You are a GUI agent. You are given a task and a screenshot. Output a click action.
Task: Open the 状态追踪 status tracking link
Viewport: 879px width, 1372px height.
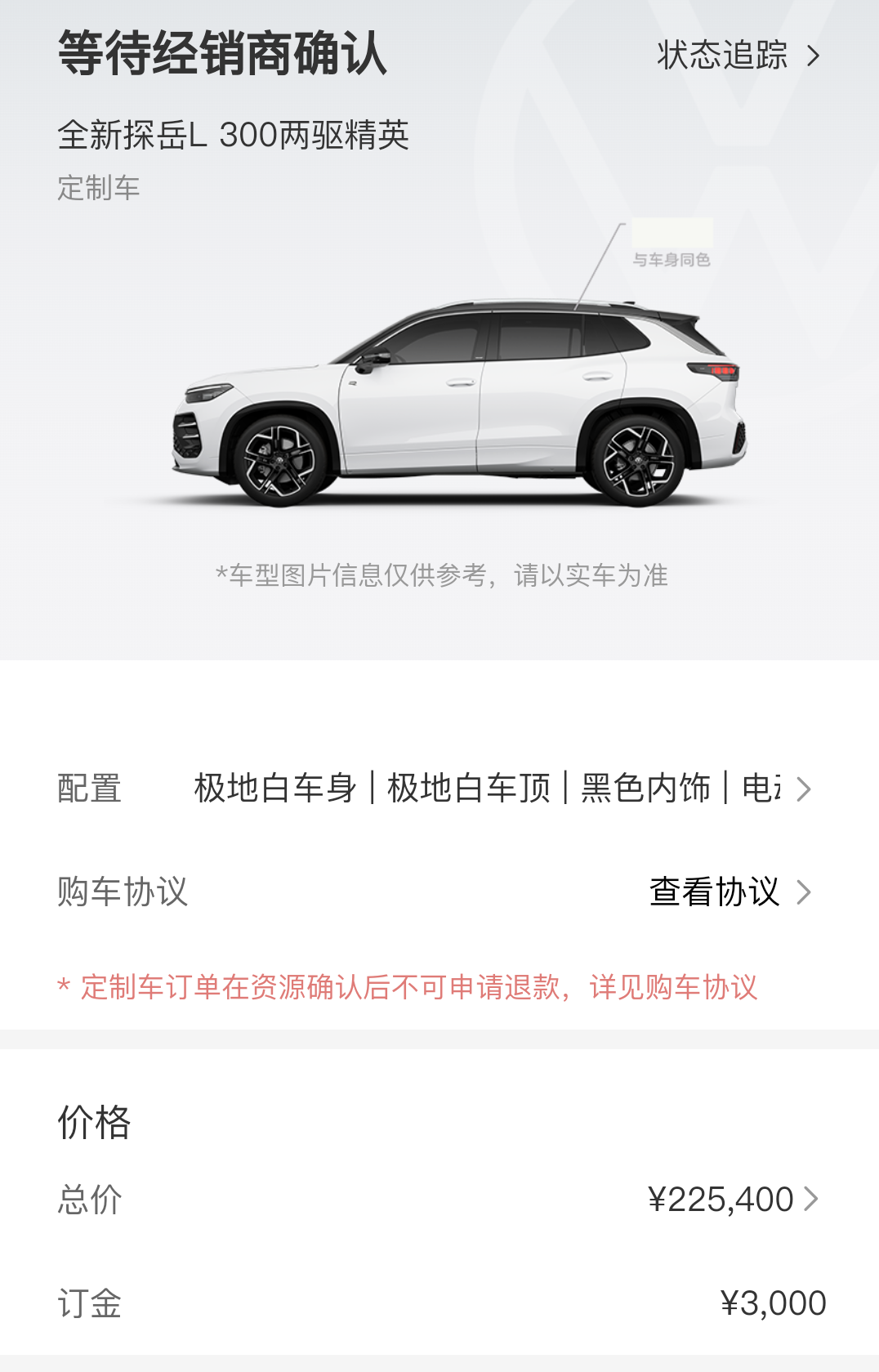click(722, 56)
